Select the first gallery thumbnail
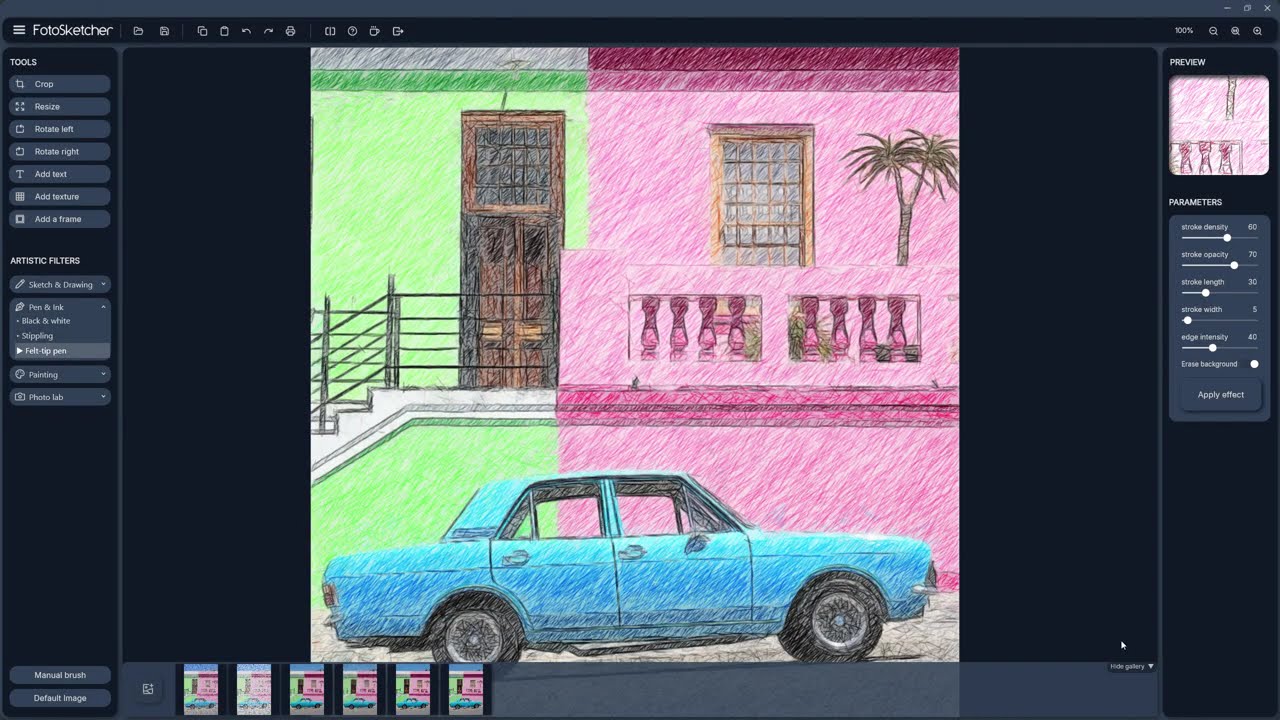This screenshot has height=720, width=1280. tap(201, 689)
